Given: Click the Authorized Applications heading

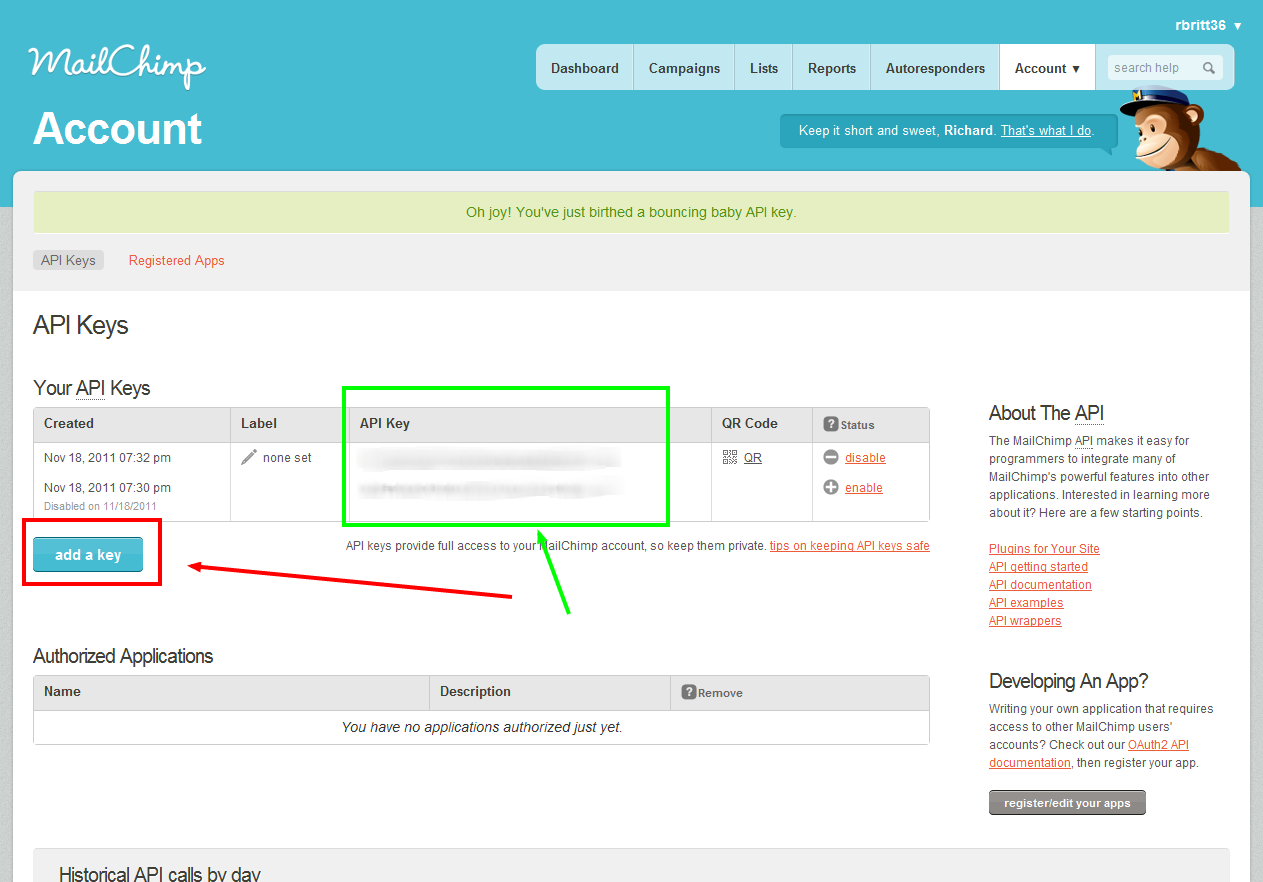Looking at the screenshot, I should (x=123, y=656).
